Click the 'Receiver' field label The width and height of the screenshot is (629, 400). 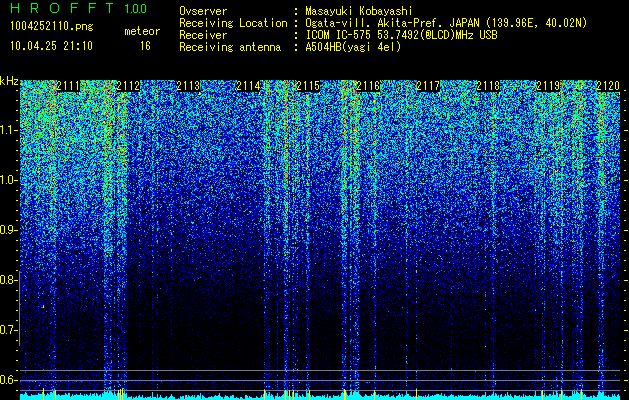click(x=203, y=35)
